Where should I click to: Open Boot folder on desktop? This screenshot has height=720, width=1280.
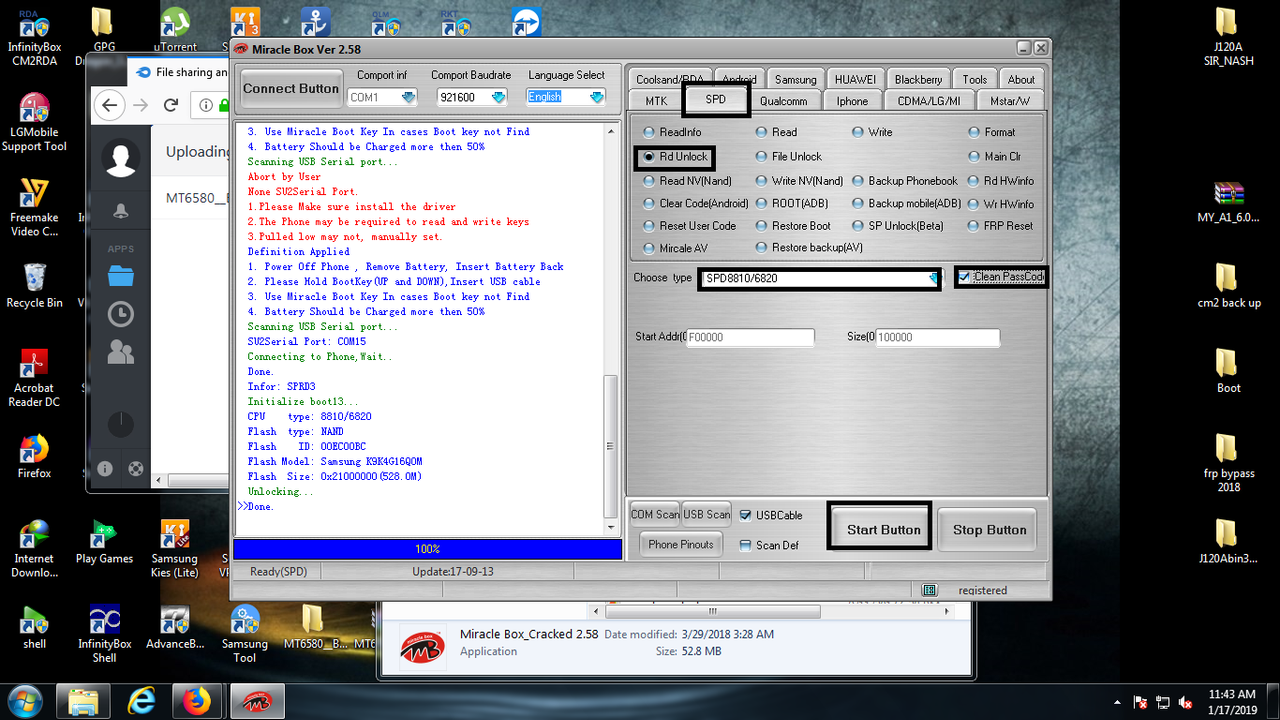pos(1229,370)
